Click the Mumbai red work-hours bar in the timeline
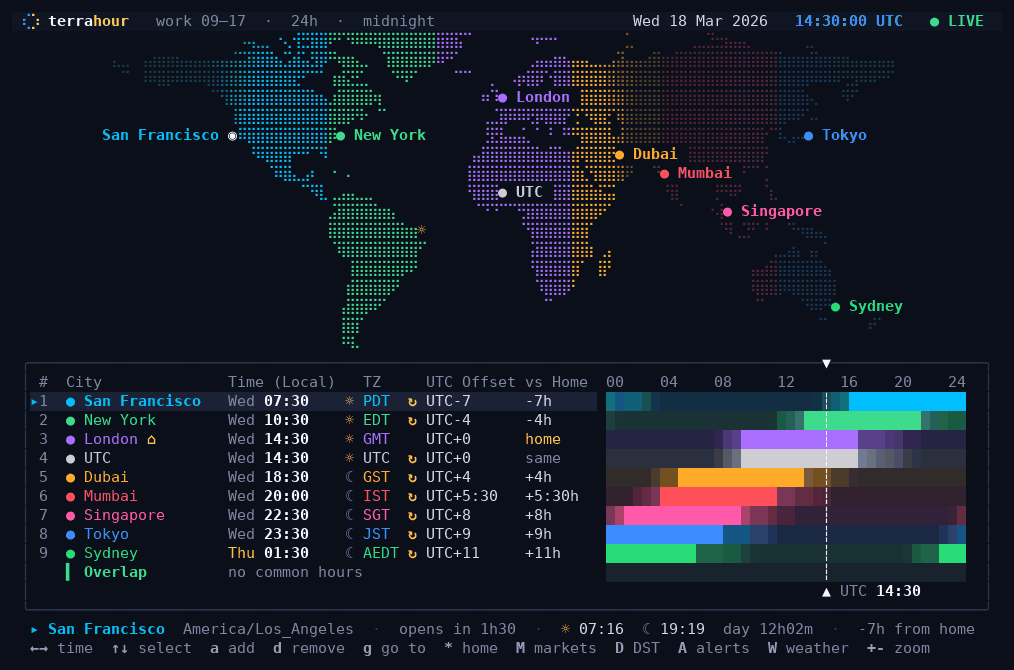Viewport: 1014px width, 670px height. point(718,497)
